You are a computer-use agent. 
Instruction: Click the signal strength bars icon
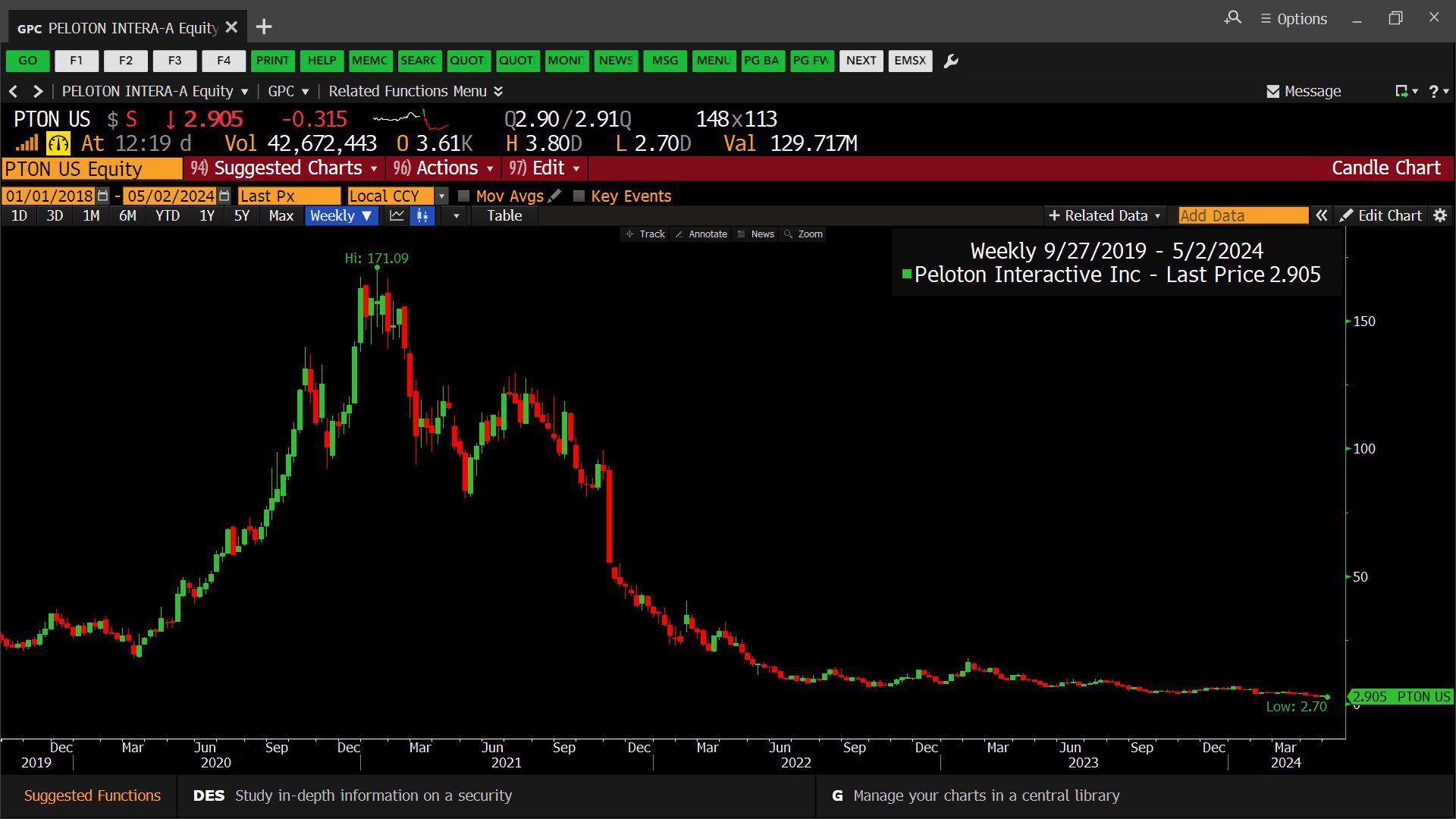(27, 143)
